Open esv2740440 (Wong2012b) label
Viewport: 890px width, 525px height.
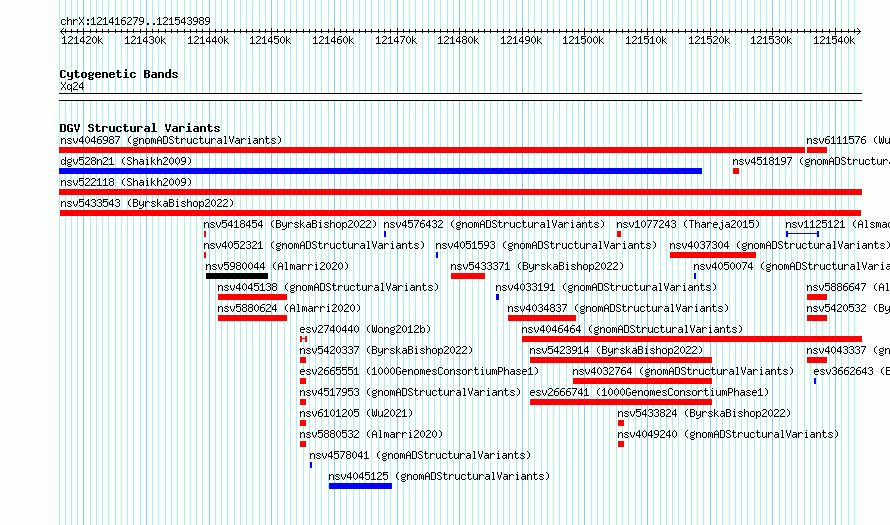tap(365, 329)
